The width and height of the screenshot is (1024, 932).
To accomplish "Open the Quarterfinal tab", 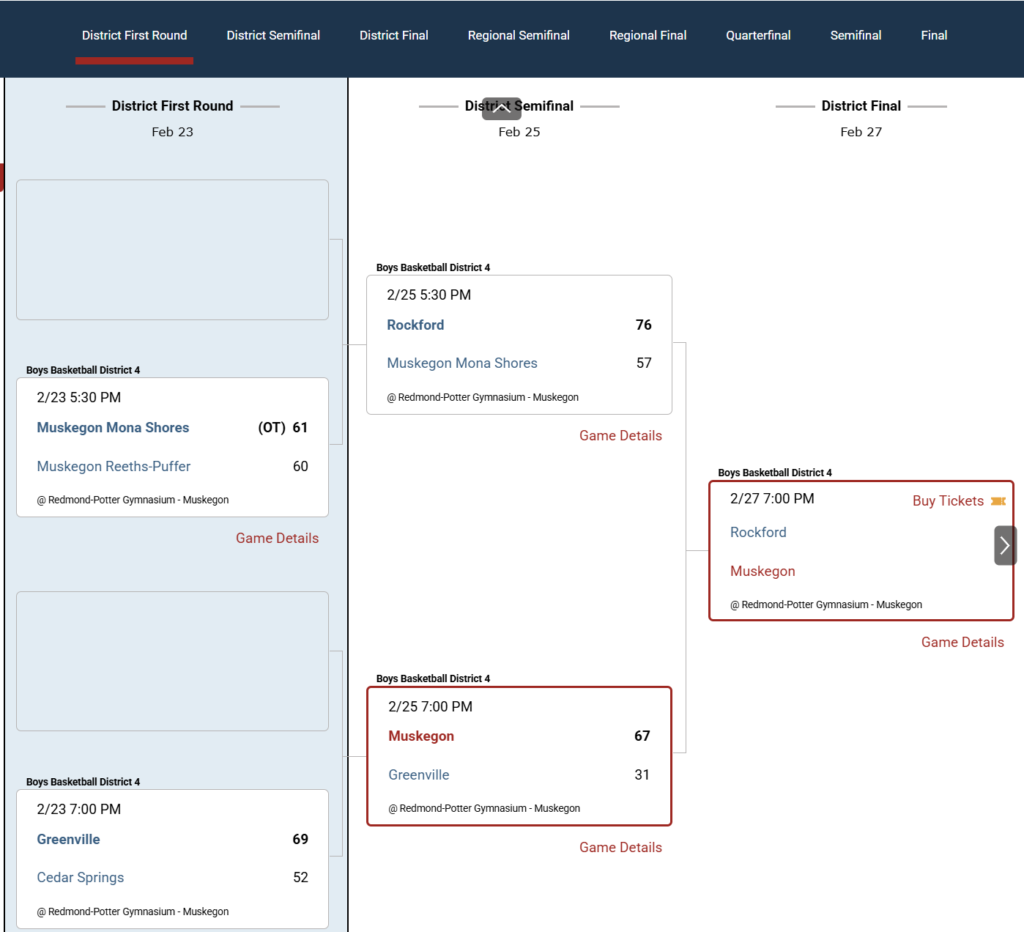I will (x=758, y=35).
